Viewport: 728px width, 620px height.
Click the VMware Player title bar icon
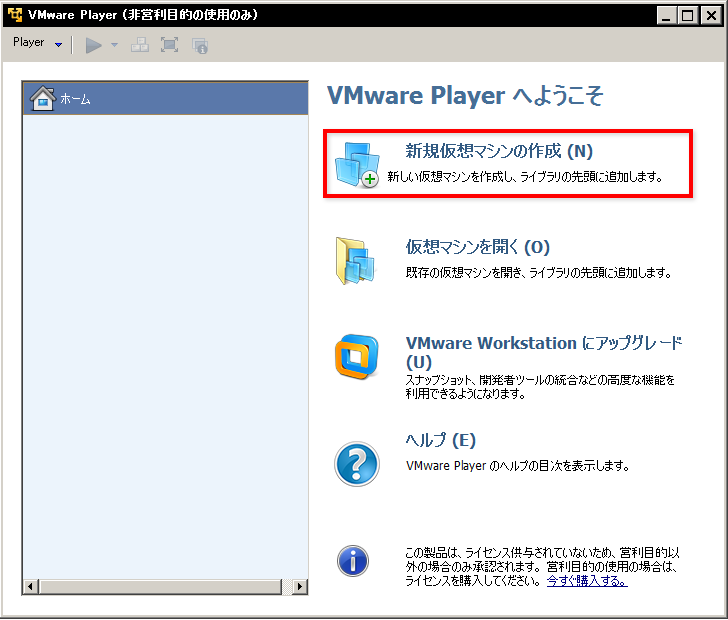(15, 15)
